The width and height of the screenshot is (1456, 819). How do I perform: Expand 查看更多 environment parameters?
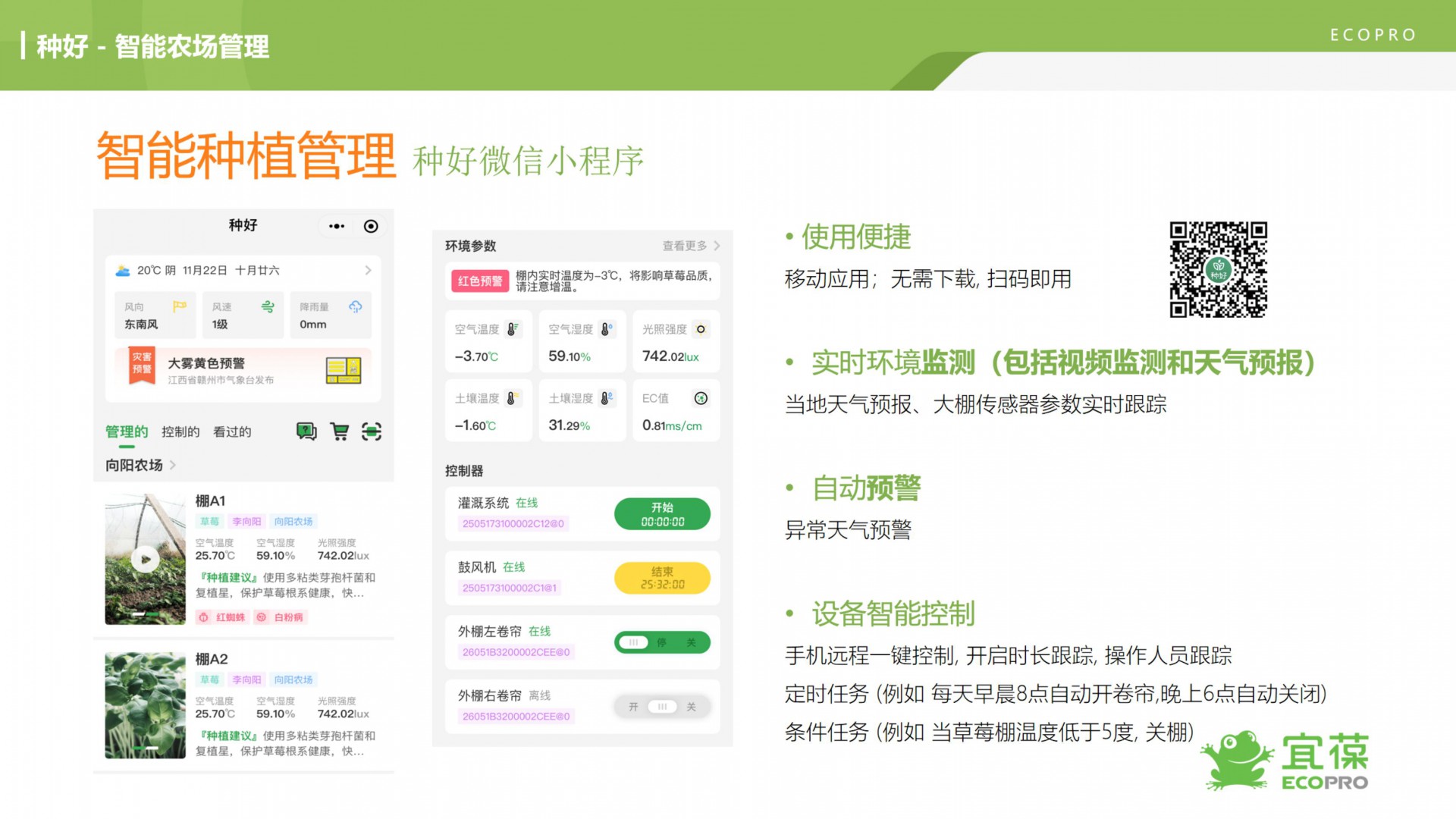tap(691, 246)
